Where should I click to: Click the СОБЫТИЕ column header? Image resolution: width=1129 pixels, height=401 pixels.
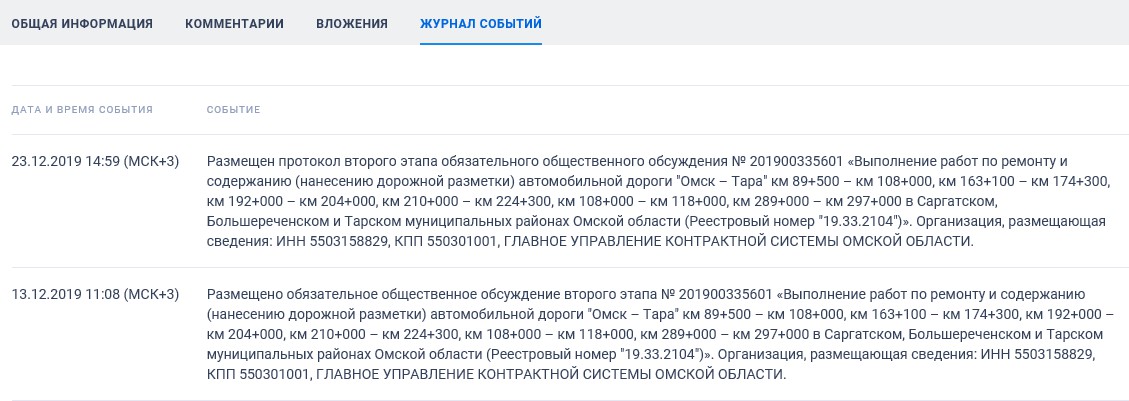(233, 110)
